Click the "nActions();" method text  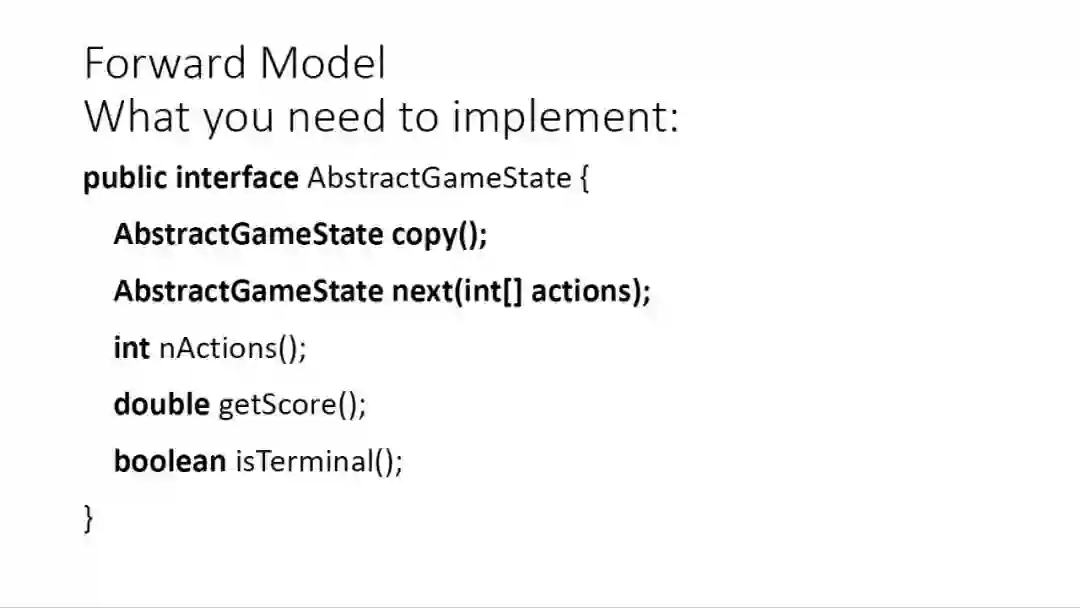click(x=232, y=348)
